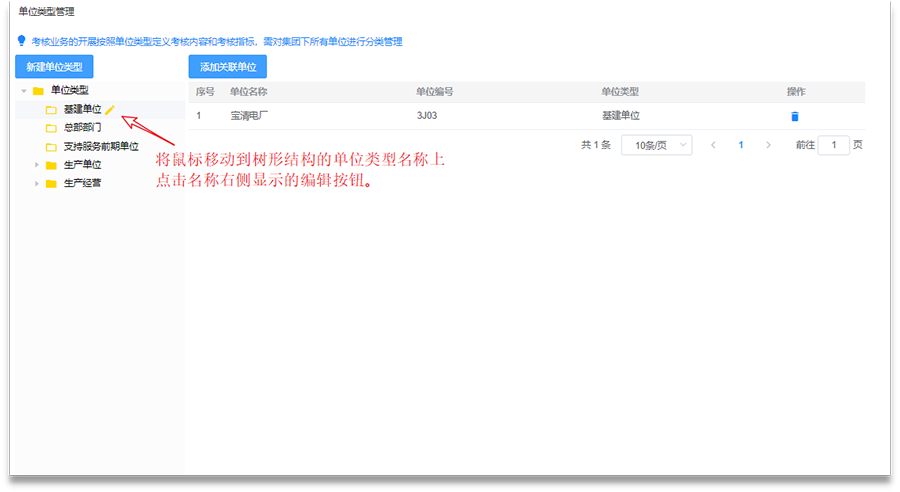Click the 添加关联单位 button

point(227,67)
